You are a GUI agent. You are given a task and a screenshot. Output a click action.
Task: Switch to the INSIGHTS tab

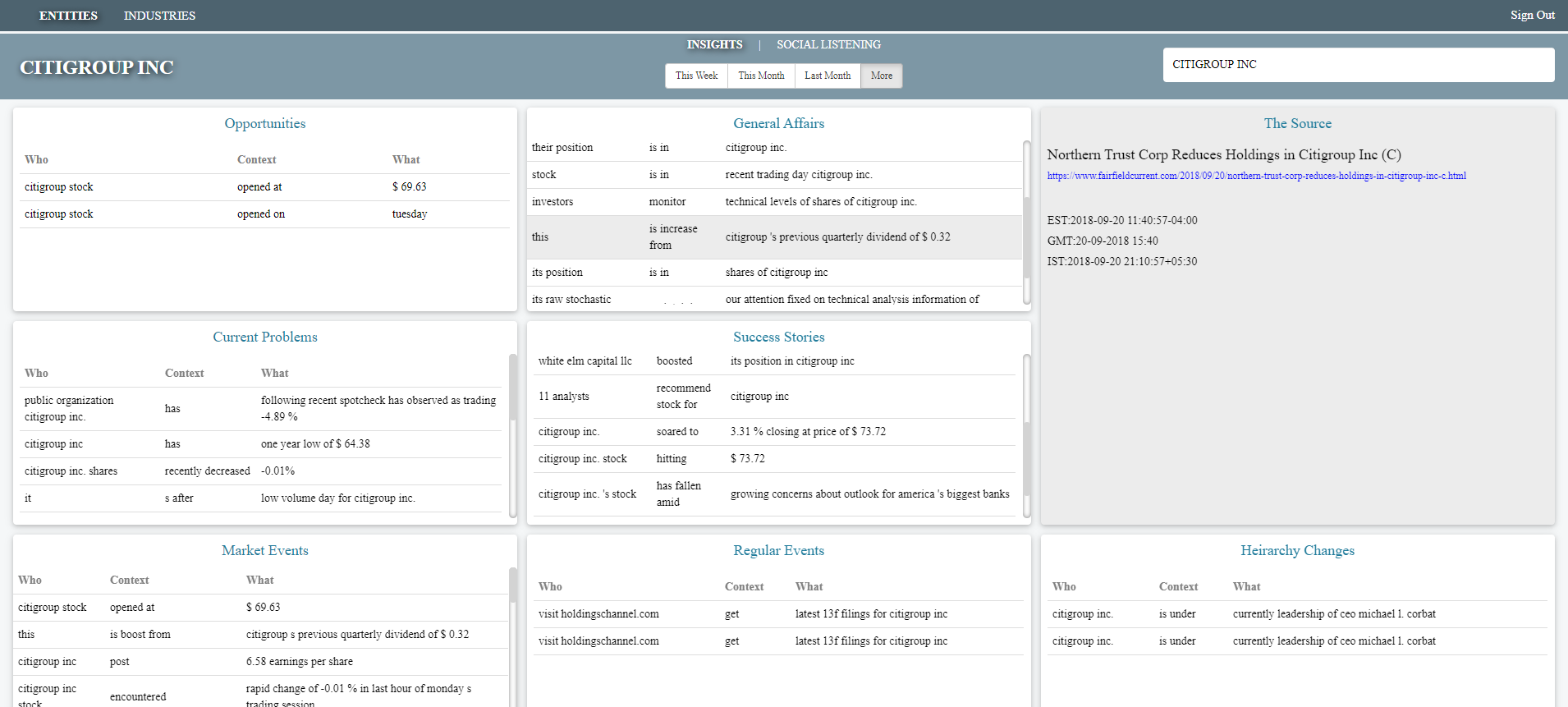[x=714, y=44]
